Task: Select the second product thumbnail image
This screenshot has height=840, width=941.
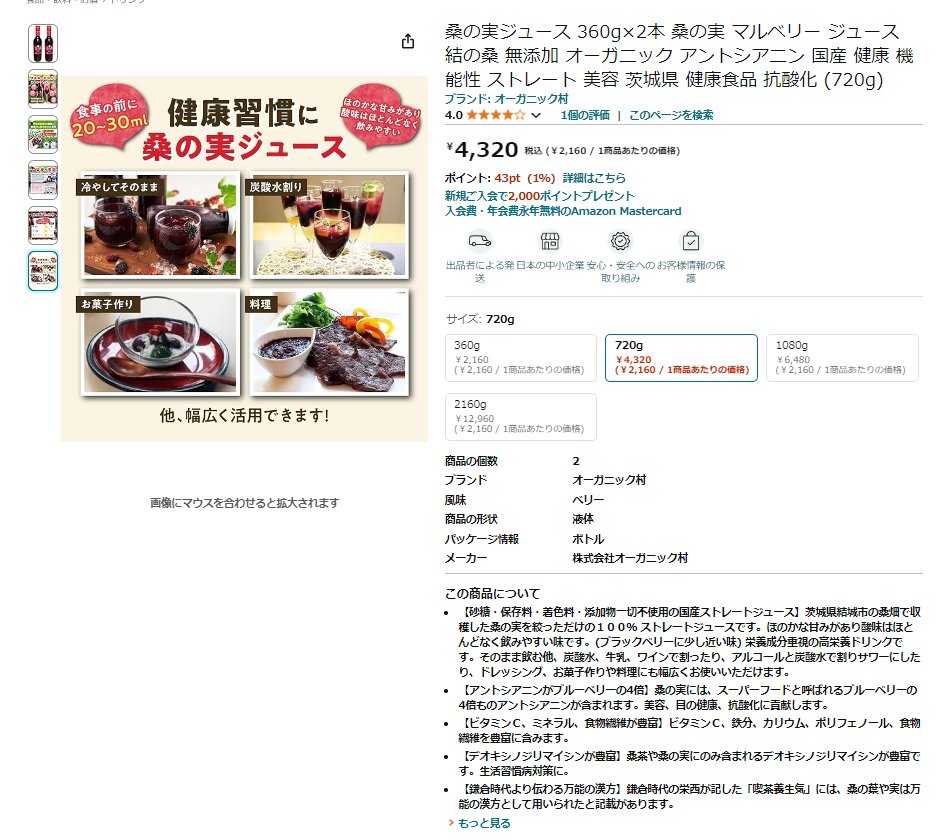Action: (x=43, y=89)
